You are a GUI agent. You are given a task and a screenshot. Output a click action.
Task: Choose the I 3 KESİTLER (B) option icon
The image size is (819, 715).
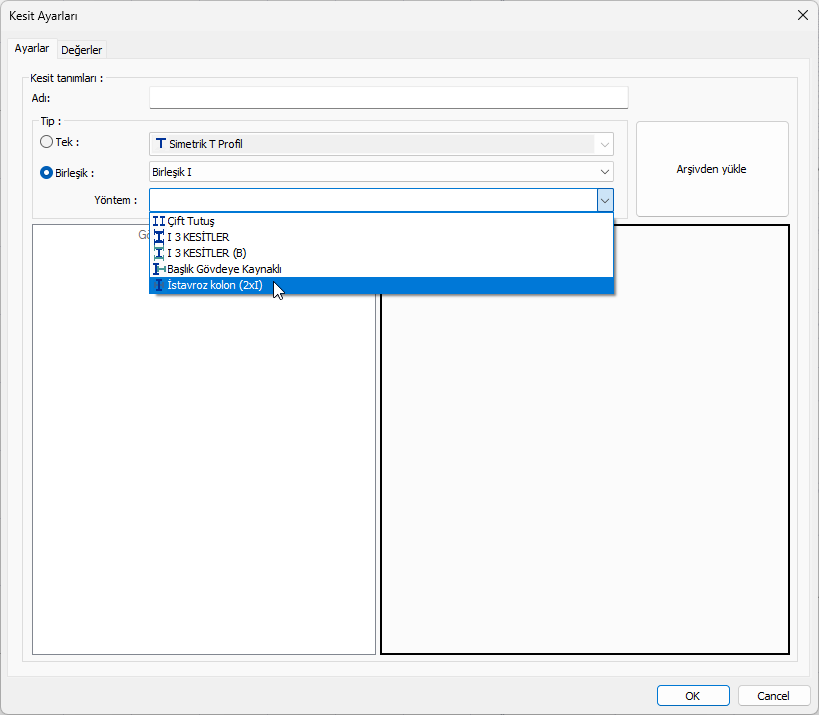coord(159,253)
